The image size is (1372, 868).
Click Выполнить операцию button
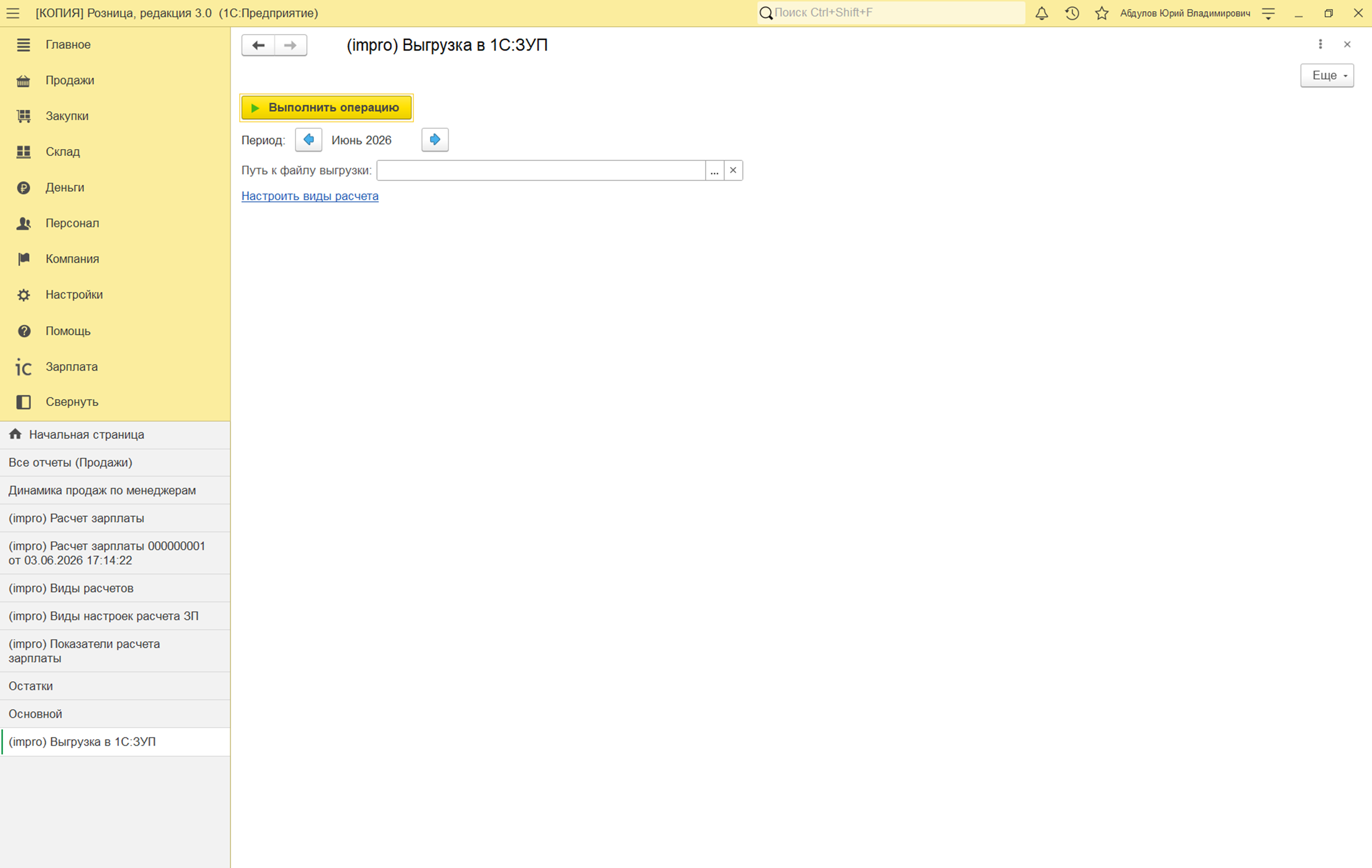[x=327, y=108]
